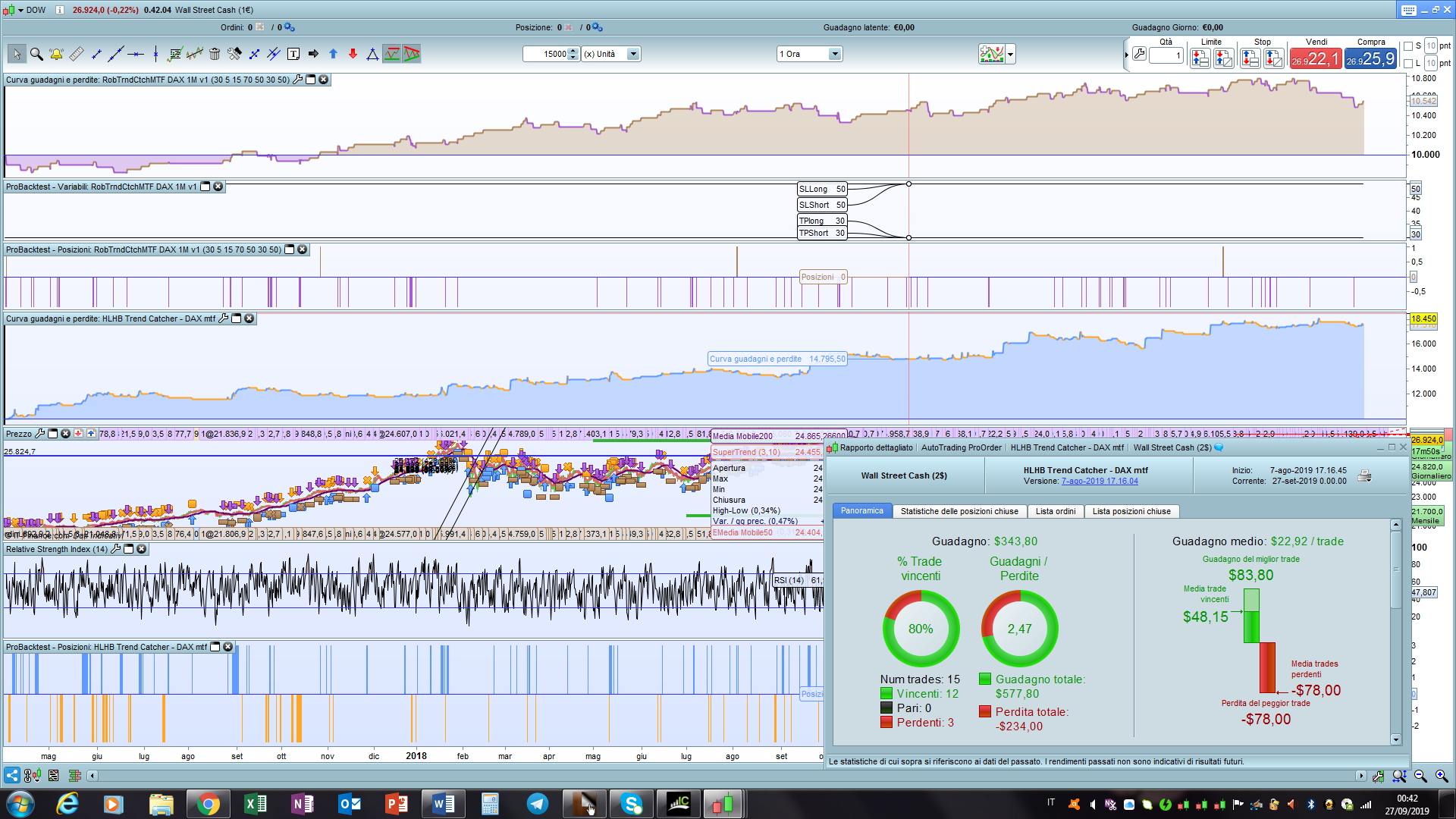Click the indicators add button
The width and height of the screenshot is (1456, 819).
pos(991,55)
